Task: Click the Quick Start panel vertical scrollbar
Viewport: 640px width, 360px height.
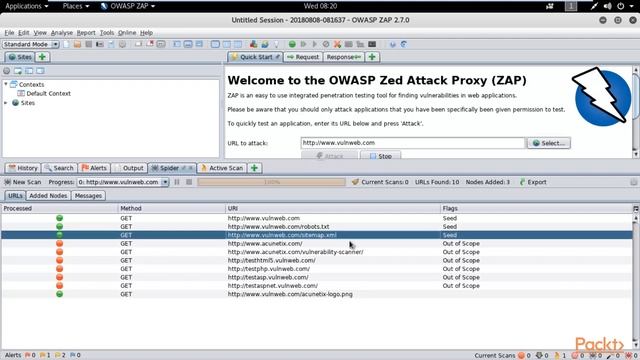Action: point(636,112)
